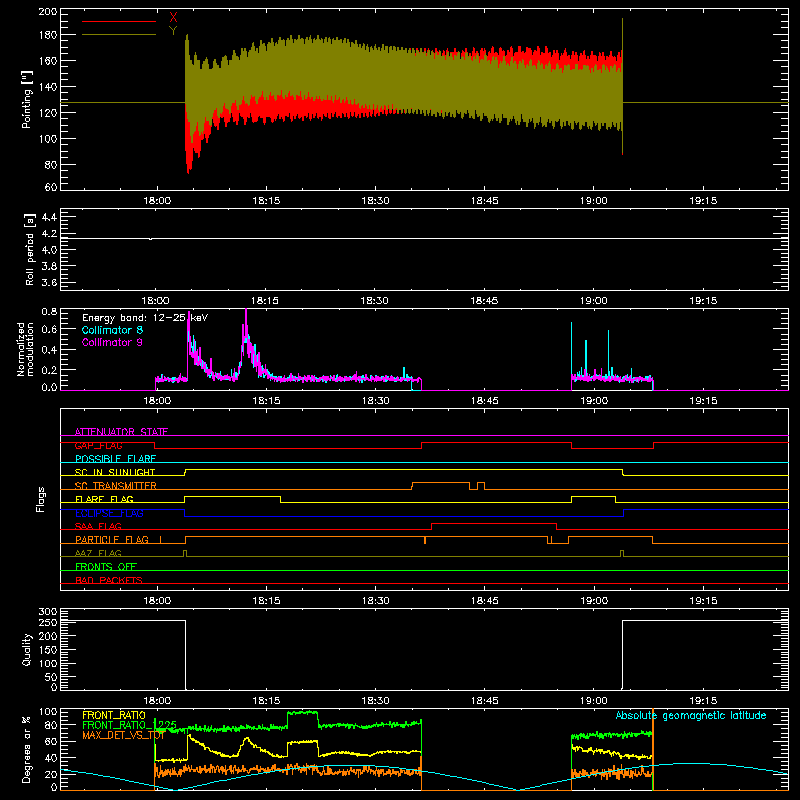800x800 pixels.
Task: Click the olive Y legend line sample
Action: click(x=119, y=35)
